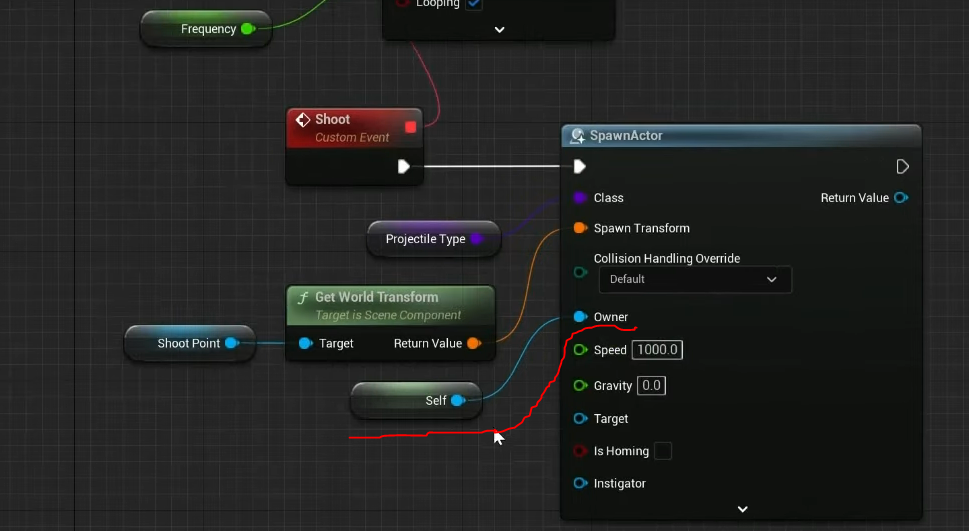
Task: Click the purple Class input pin
Action: (580, 198)
